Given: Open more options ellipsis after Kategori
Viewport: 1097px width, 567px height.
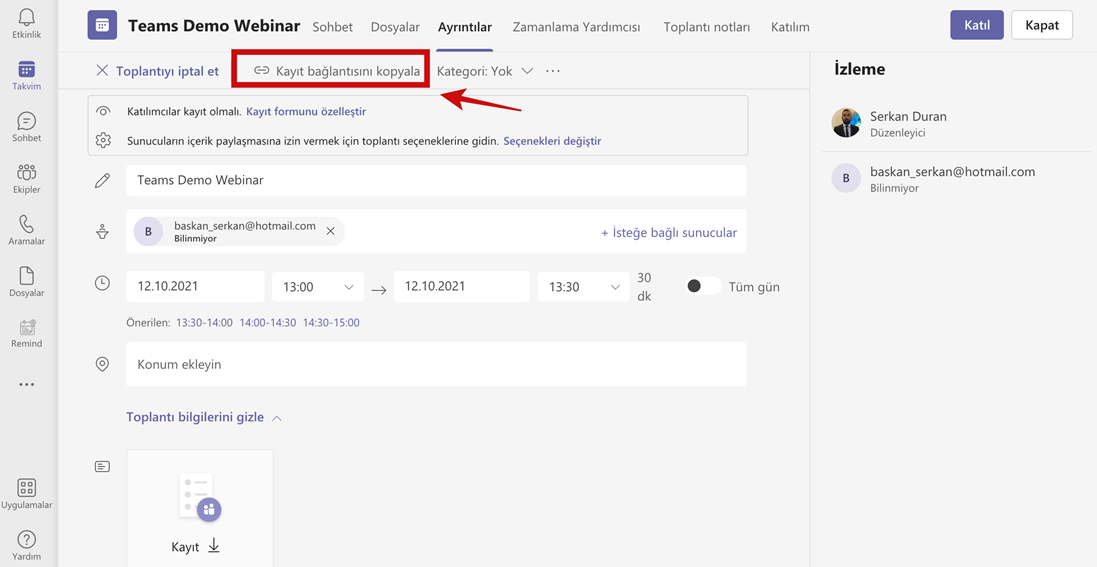Looking at the screenshot, I should [x=553, y=71].
